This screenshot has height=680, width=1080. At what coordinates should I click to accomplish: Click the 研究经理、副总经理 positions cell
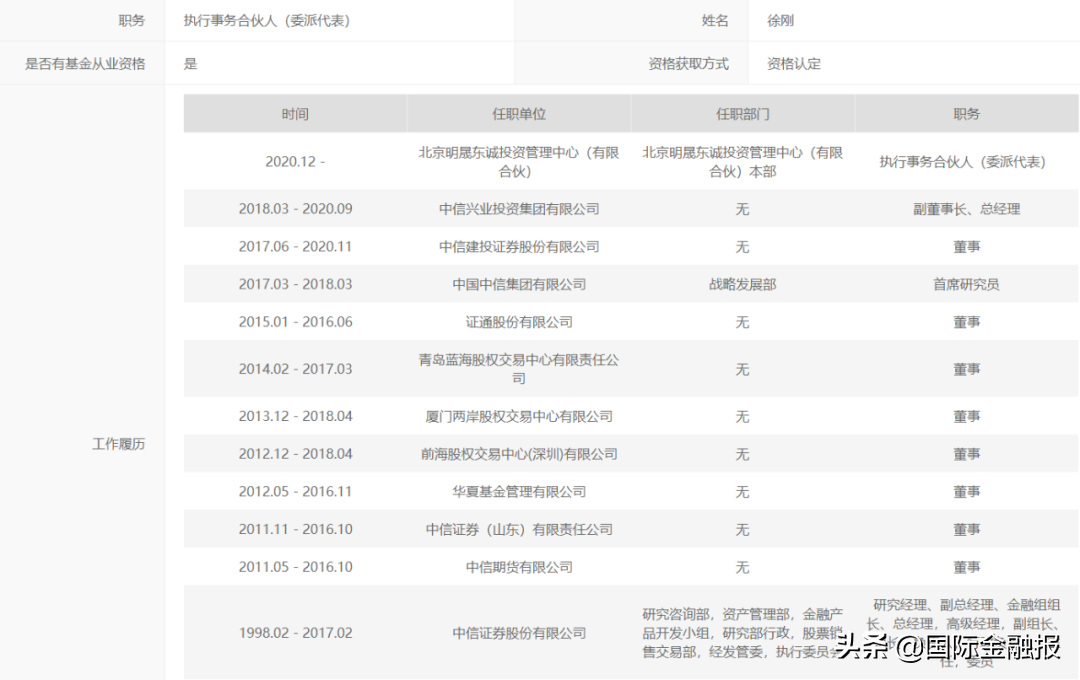click(x=966, y=632)
